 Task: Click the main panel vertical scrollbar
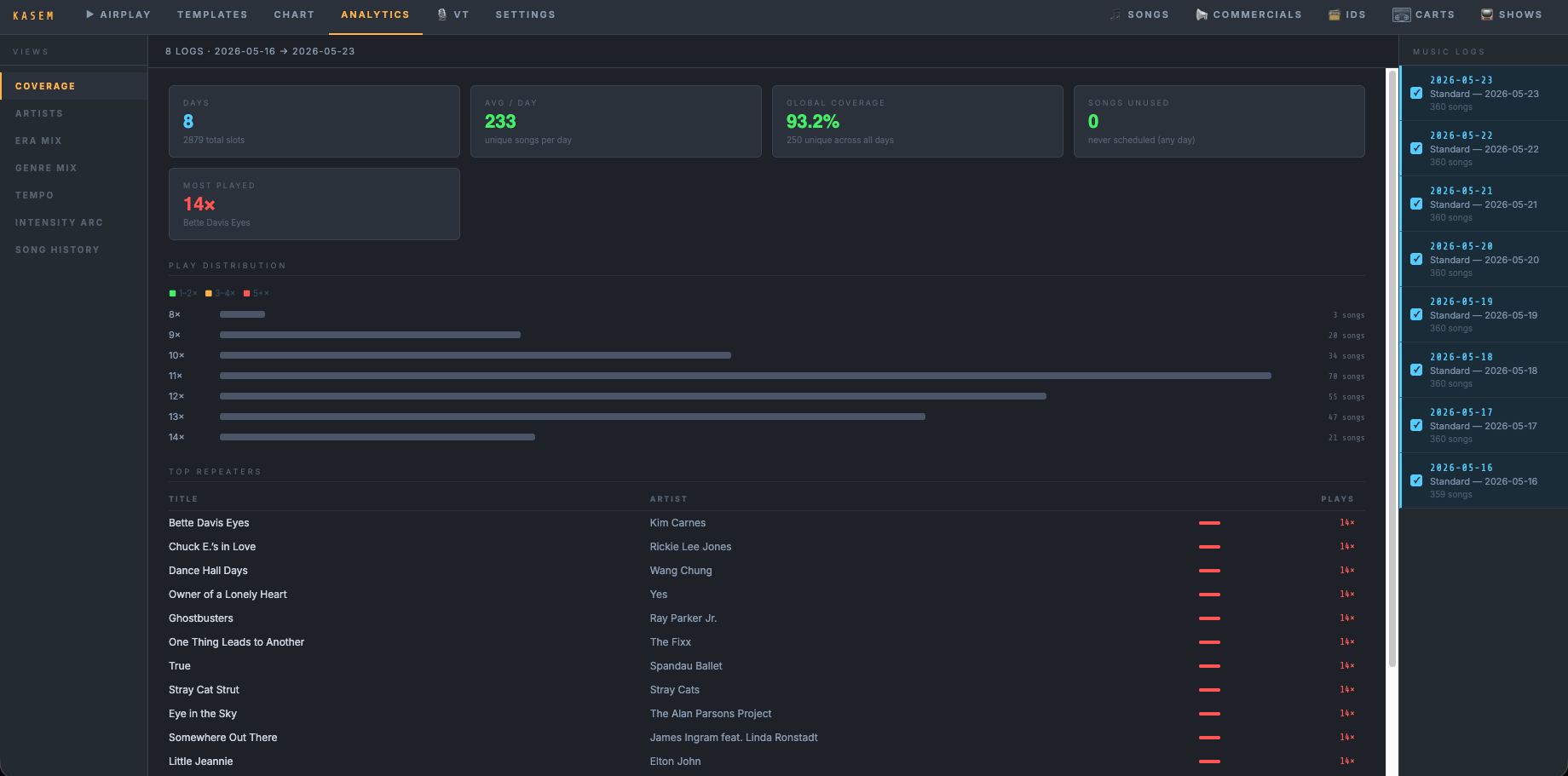tap(1392, 368)
